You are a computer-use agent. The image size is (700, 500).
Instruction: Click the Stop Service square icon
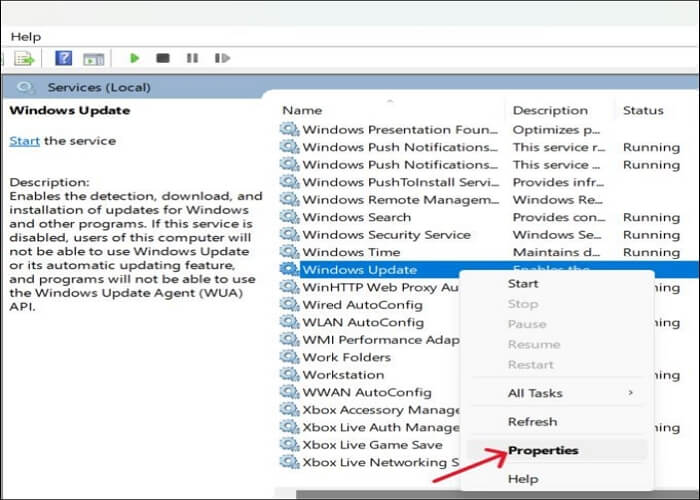(163, 59)
